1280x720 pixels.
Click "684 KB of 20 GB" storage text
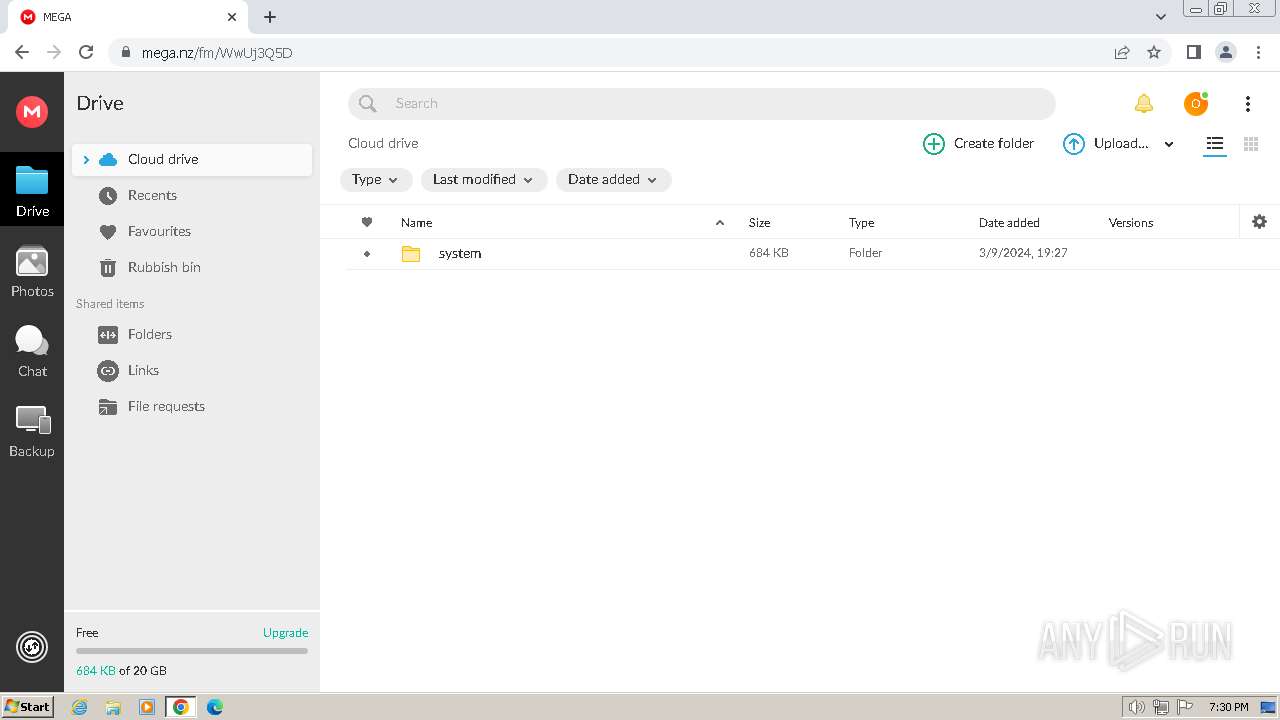click(121, 671)
